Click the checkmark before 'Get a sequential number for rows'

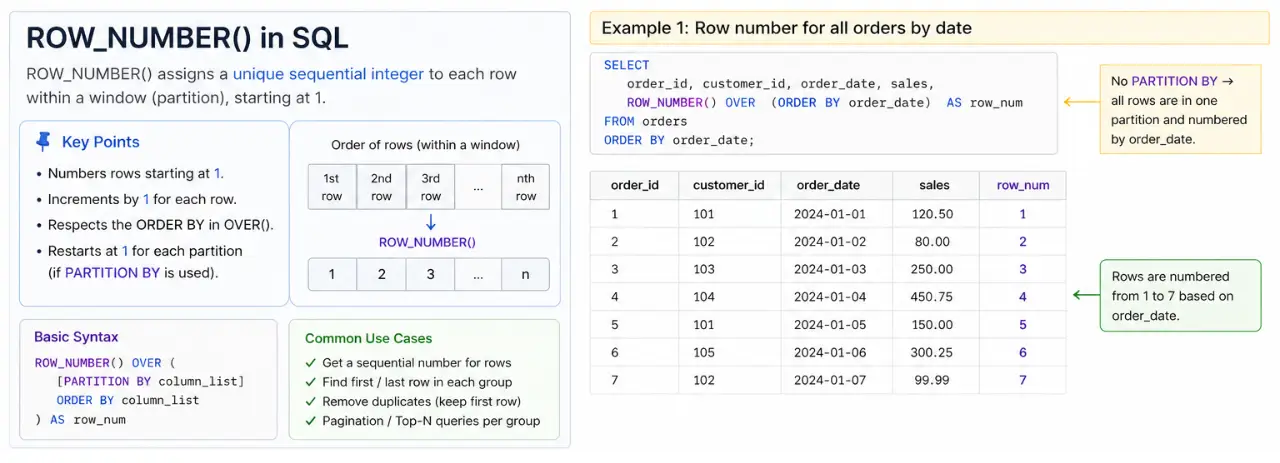click(x=310, y=363)
